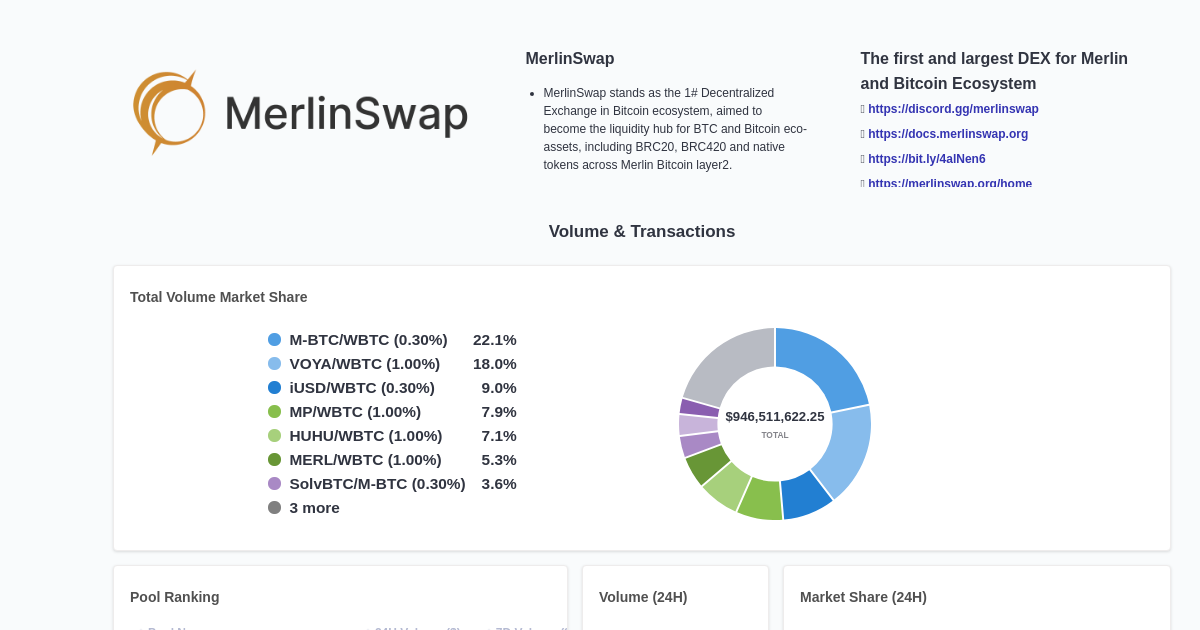The image size is (1200, 630).
Task: Select the Market Share (24H) panel header
Action: (862, 597)
